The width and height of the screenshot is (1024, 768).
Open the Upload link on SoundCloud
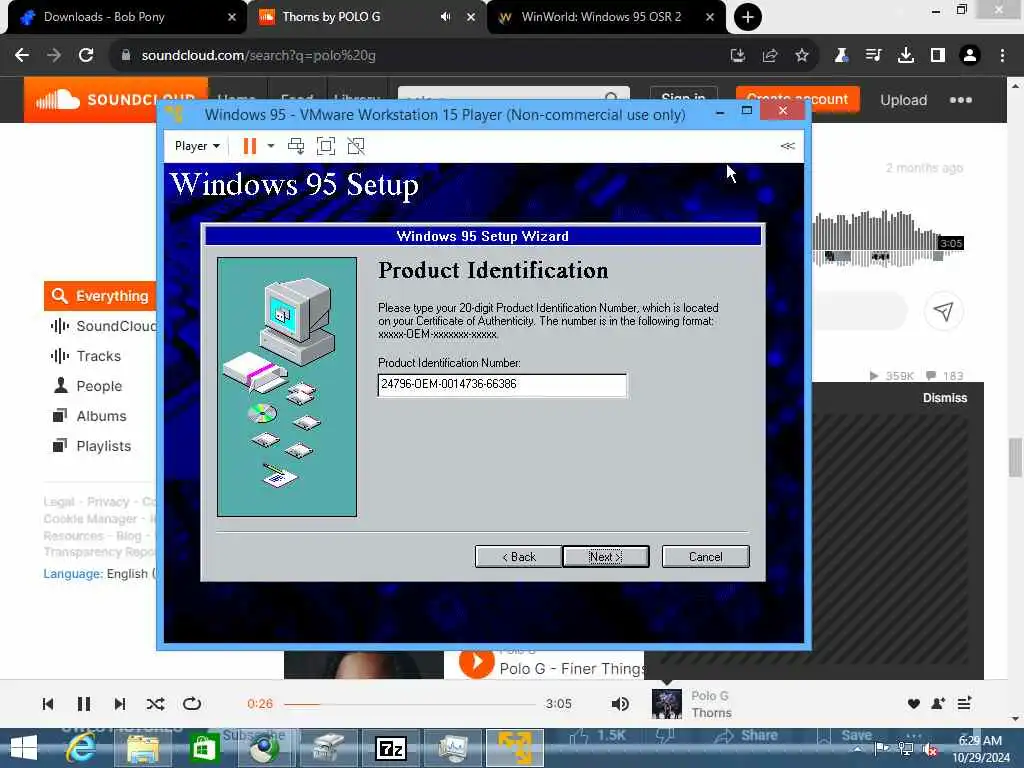pyautogui.click(x=903, y=100)
